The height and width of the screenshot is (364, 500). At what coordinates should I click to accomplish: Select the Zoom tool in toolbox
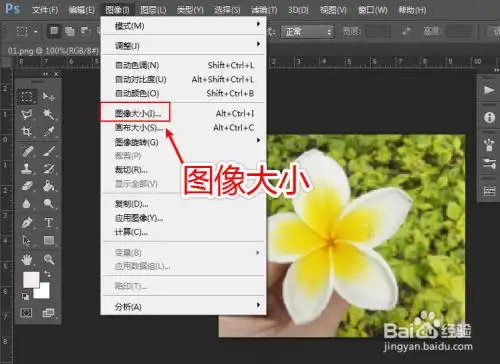click(x=49, y=259)
